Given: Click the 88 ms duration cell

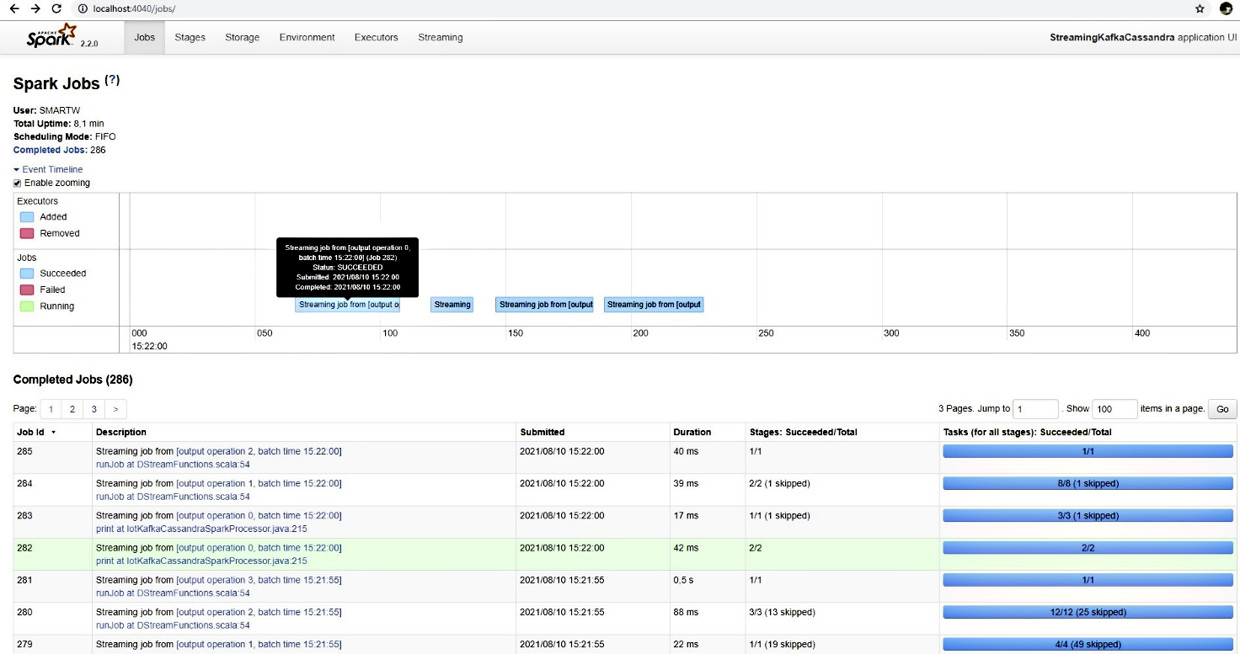Looking at the screenshot, I should coord(708,618).
